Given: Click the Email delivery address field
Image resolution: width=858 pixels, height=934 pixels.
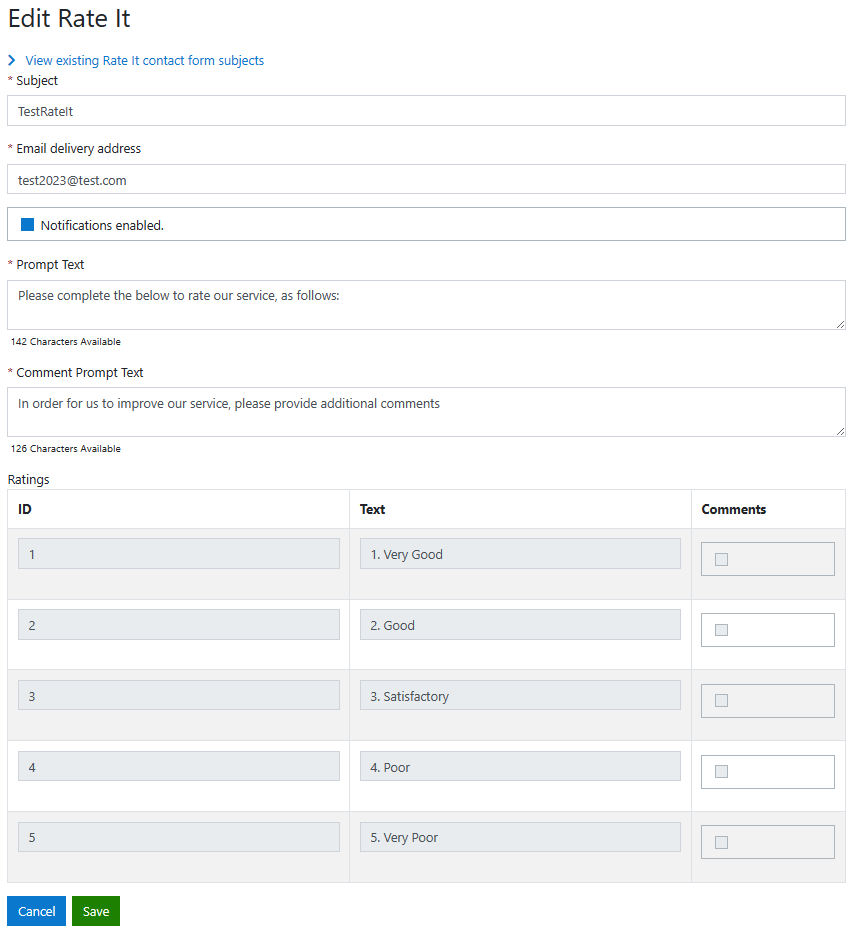Looking at the screenshot, I should [x=426, y=180].
